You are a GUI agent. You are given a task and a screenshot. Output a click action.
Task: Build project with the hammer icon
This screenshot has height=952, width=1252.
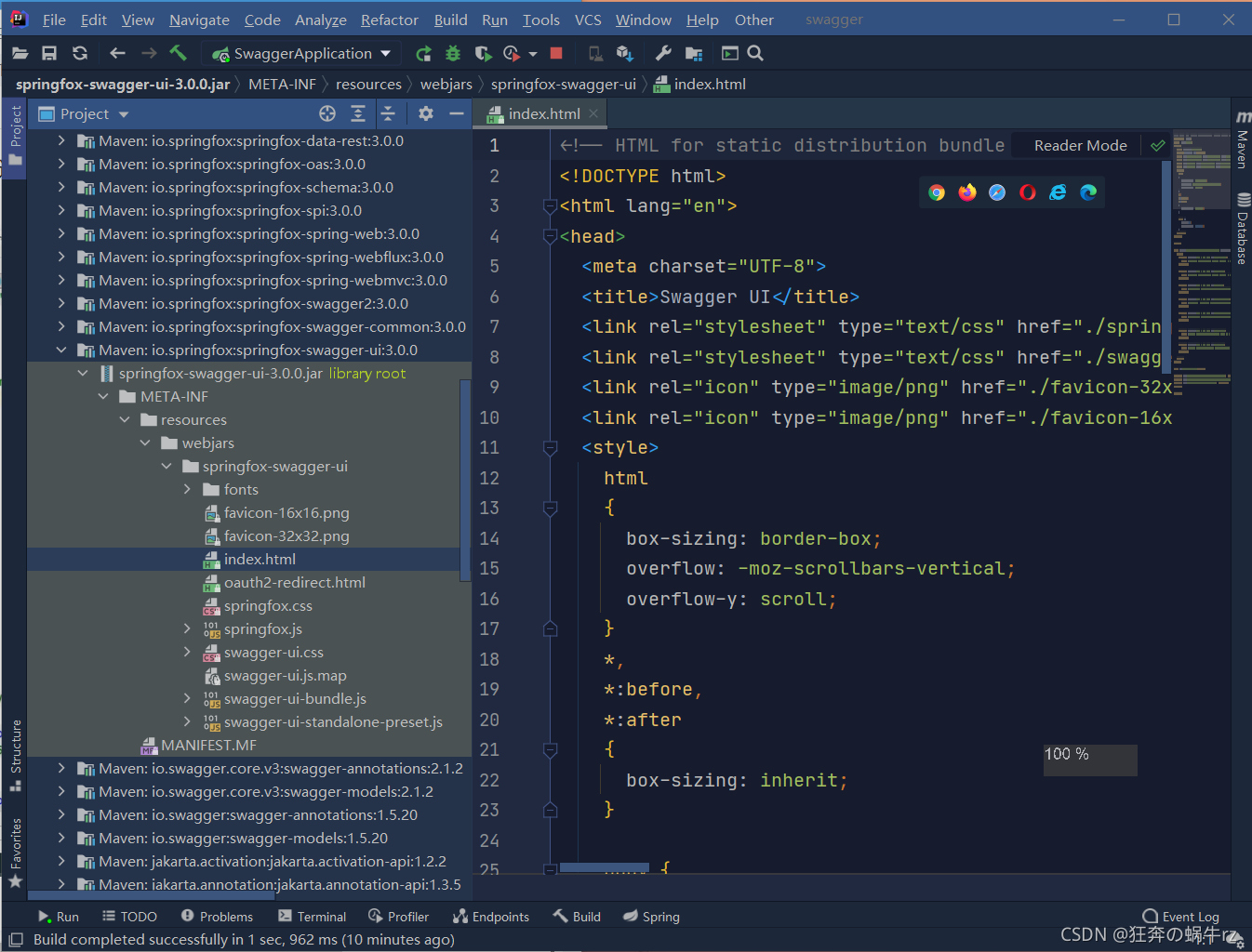(179, 53)
